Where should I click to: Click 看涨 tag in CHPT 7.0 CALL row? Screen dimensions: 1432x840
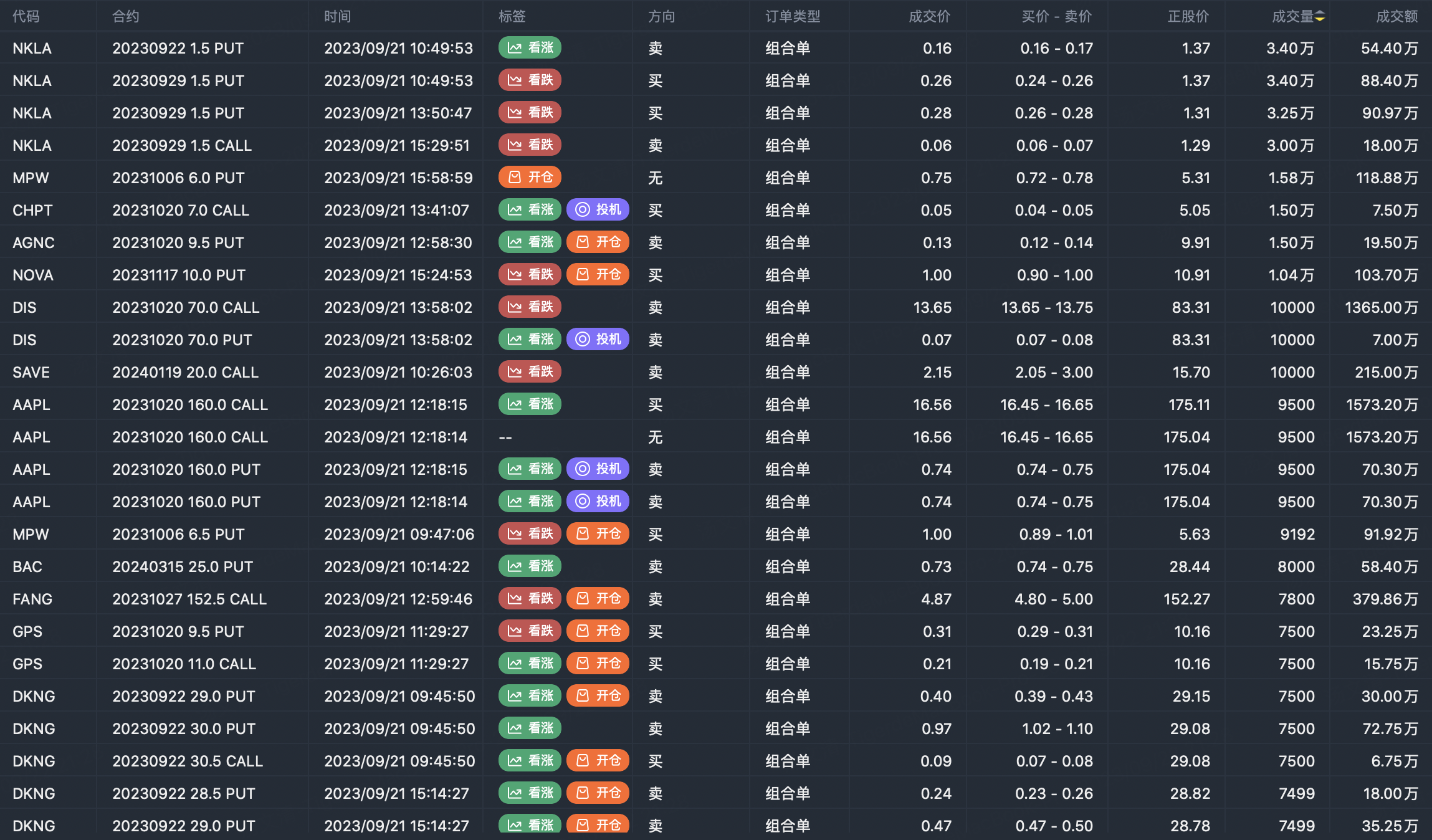click(530, 209)
